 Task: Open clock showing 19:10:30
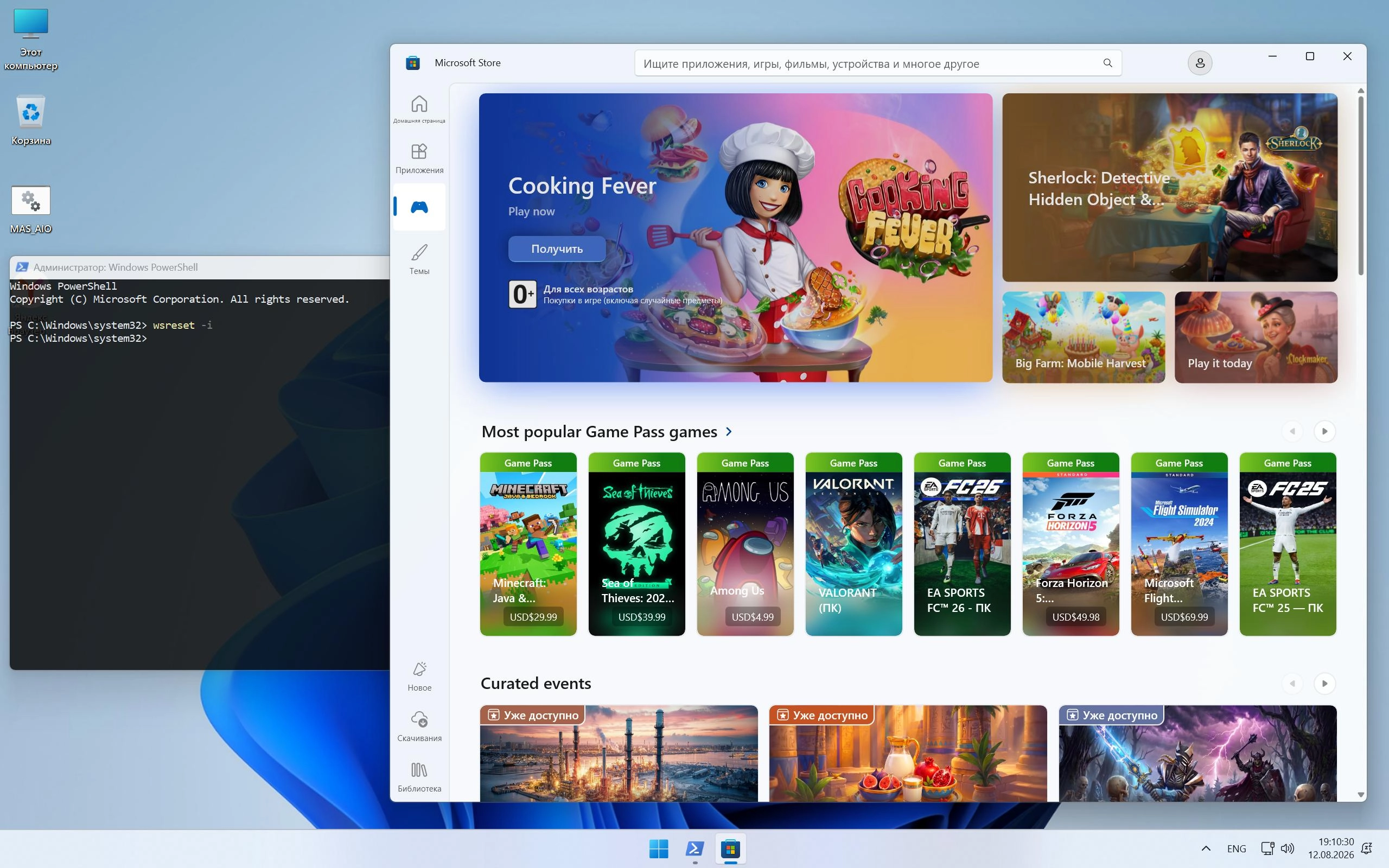(x=1331, y=848)
